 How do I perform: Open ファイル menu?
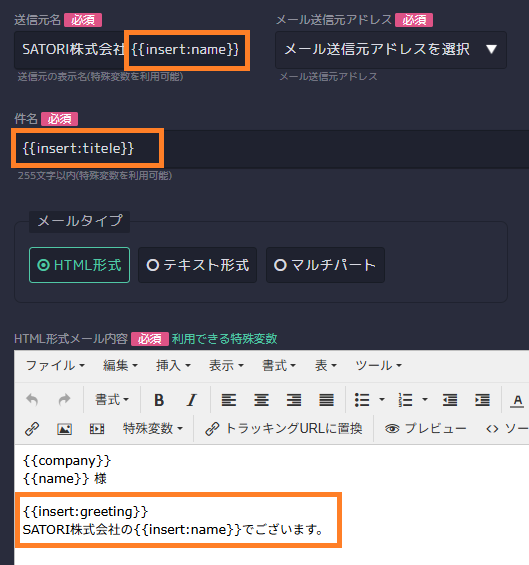tap(55, 365)
